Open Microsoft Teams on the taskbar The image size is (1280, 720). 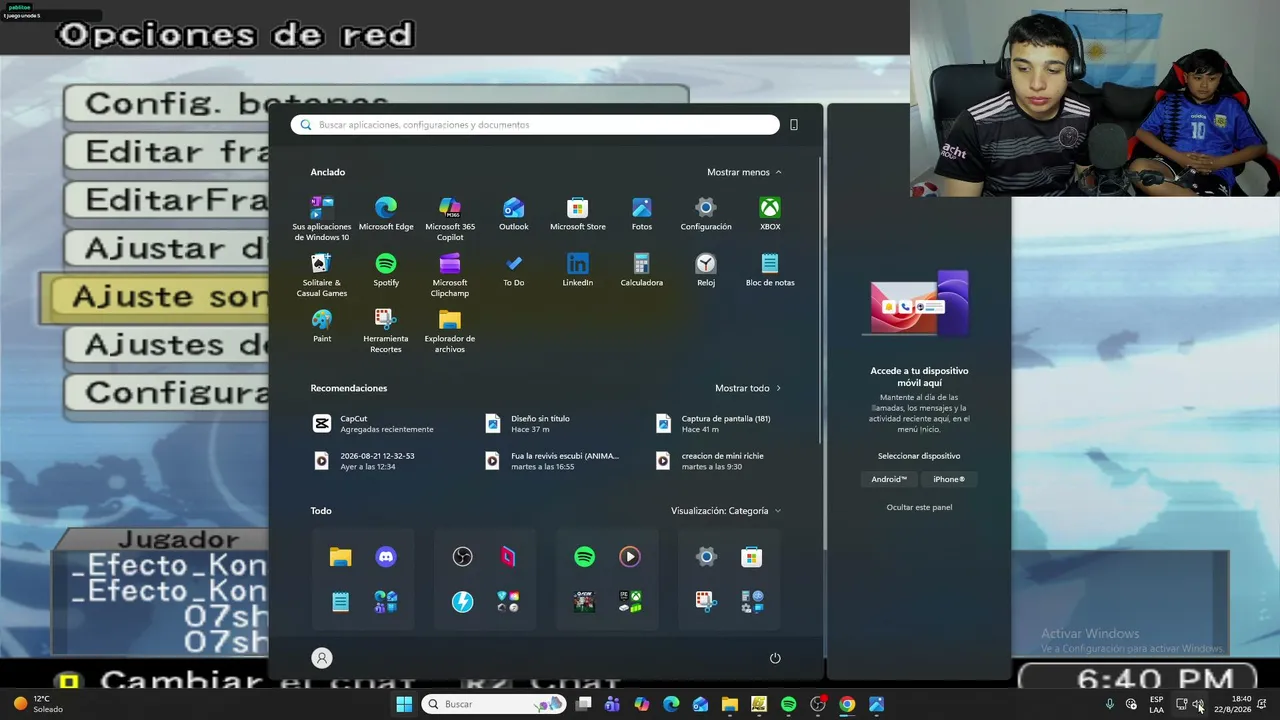tap(612, 704)
